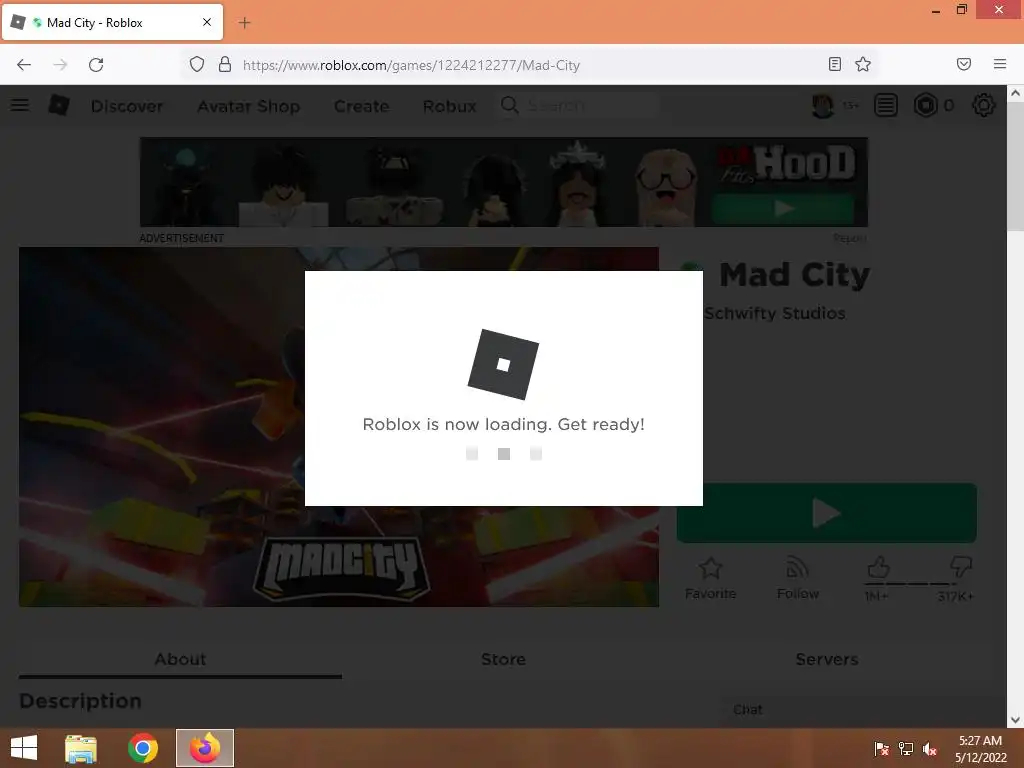The width and height of the screenshot is (1024, 768).
Task: Open Roblox settings gear
Action: click(984, 105)
